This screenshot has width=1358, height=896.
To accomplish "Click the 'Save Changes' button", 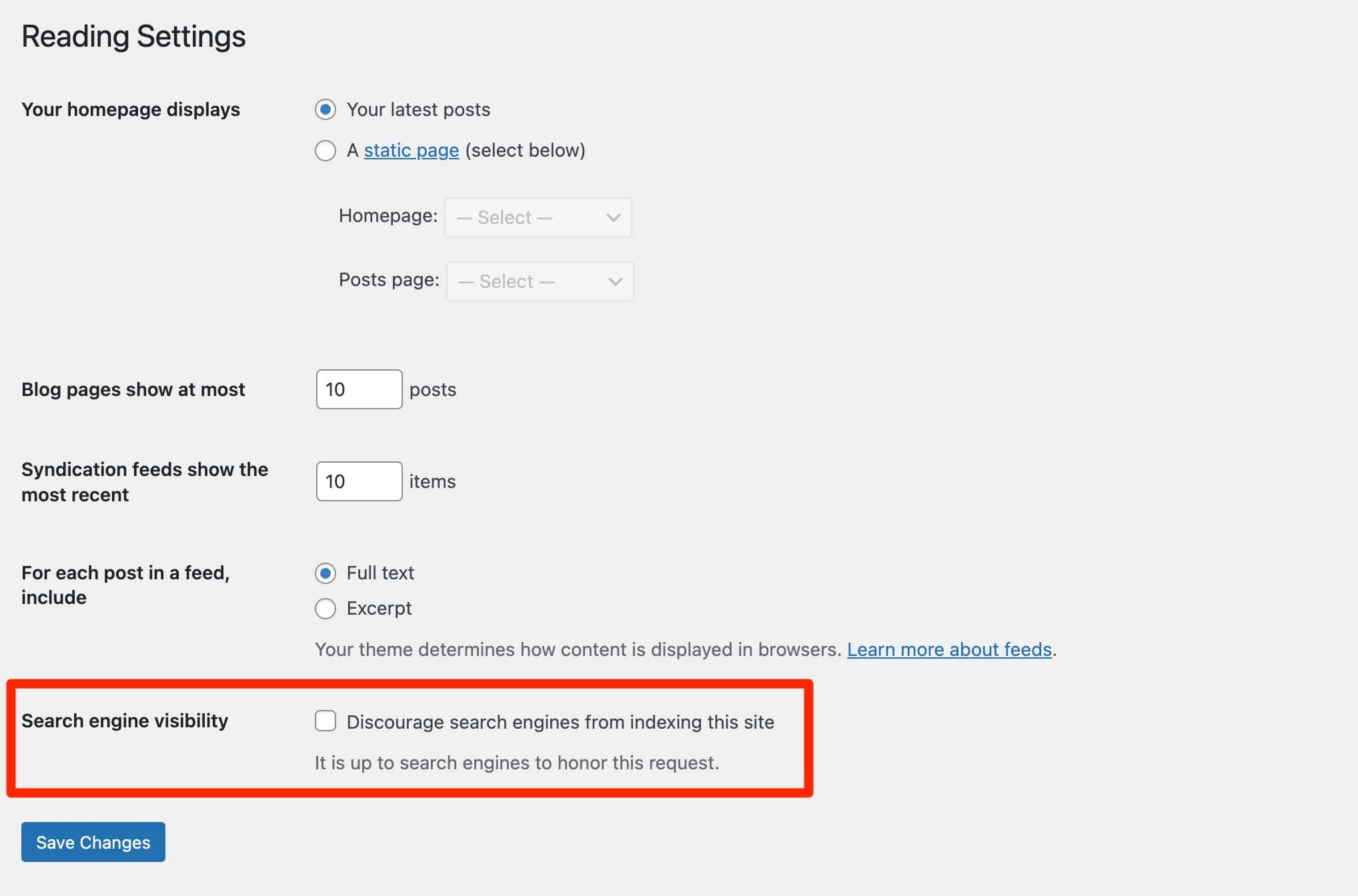I will (x=91, y=842).
